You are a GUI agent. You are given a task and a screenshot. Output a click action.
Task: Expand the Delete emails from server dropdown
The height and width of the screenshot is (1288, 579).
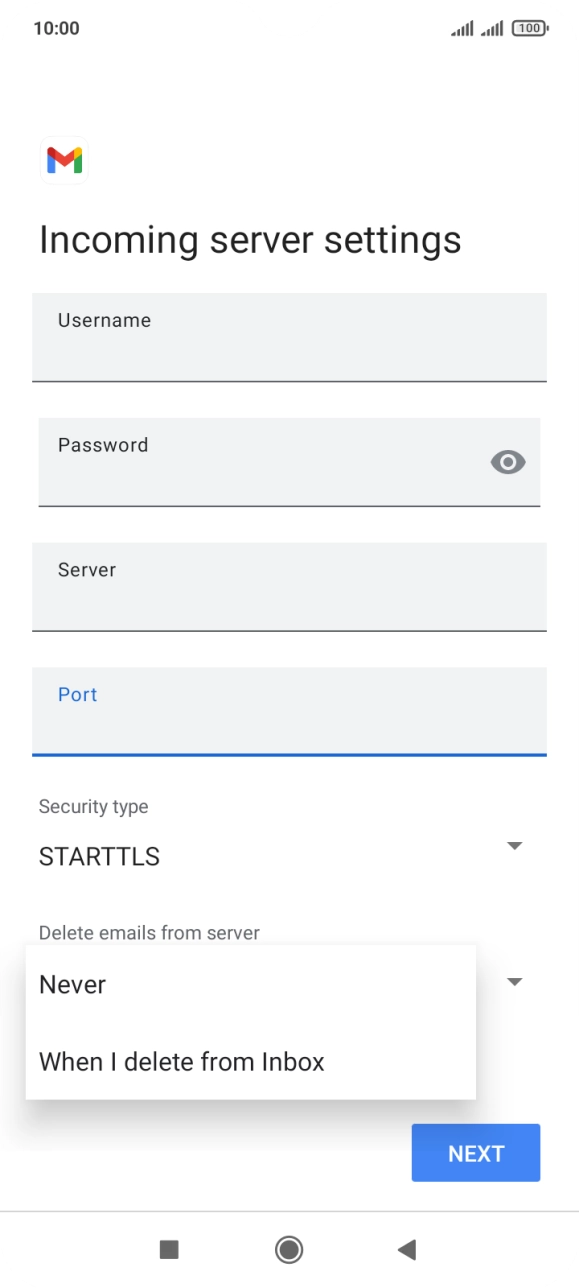point(514,981)
